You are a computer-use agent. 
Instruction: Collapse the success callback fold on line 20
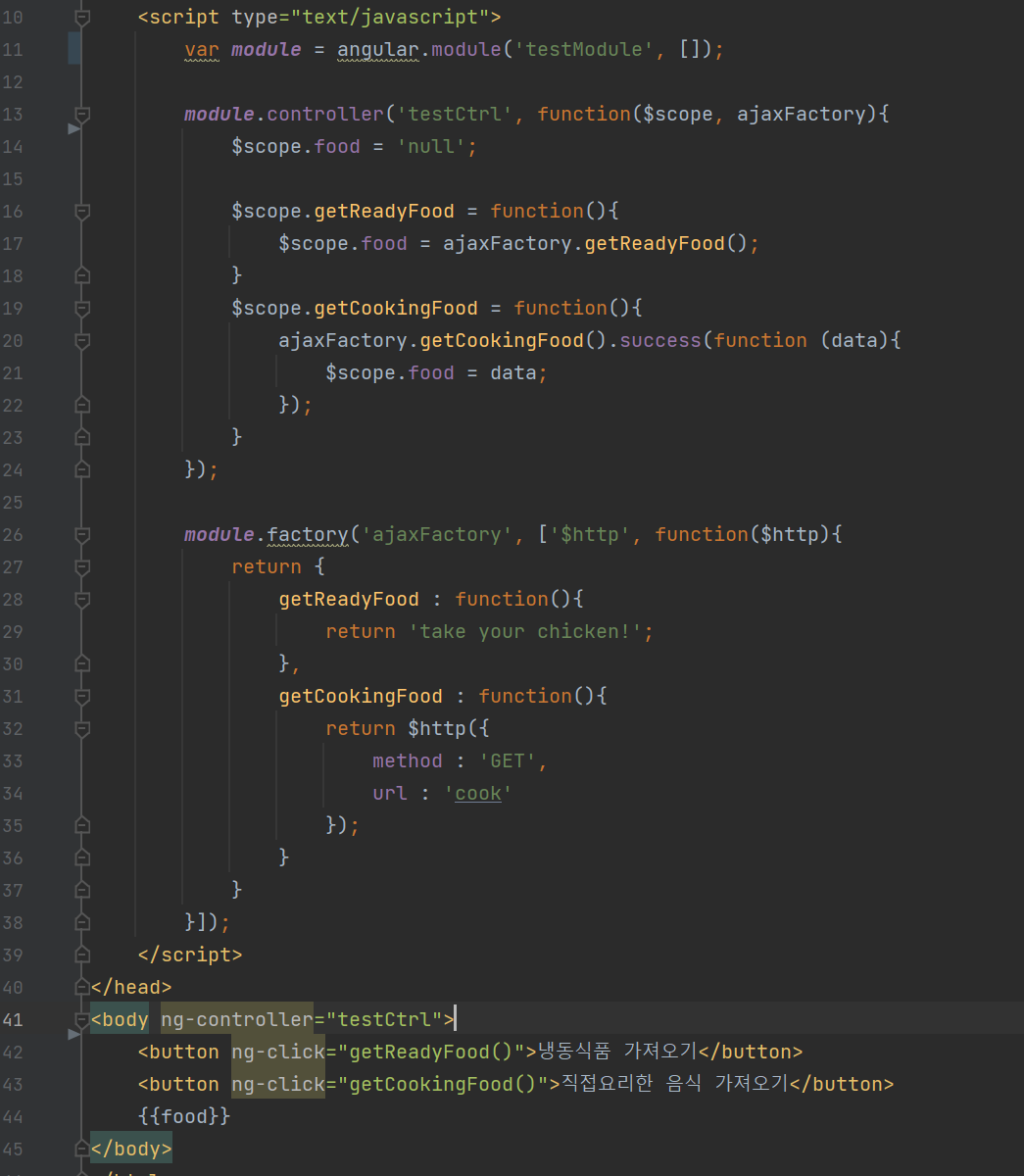[x=82, y=340]
